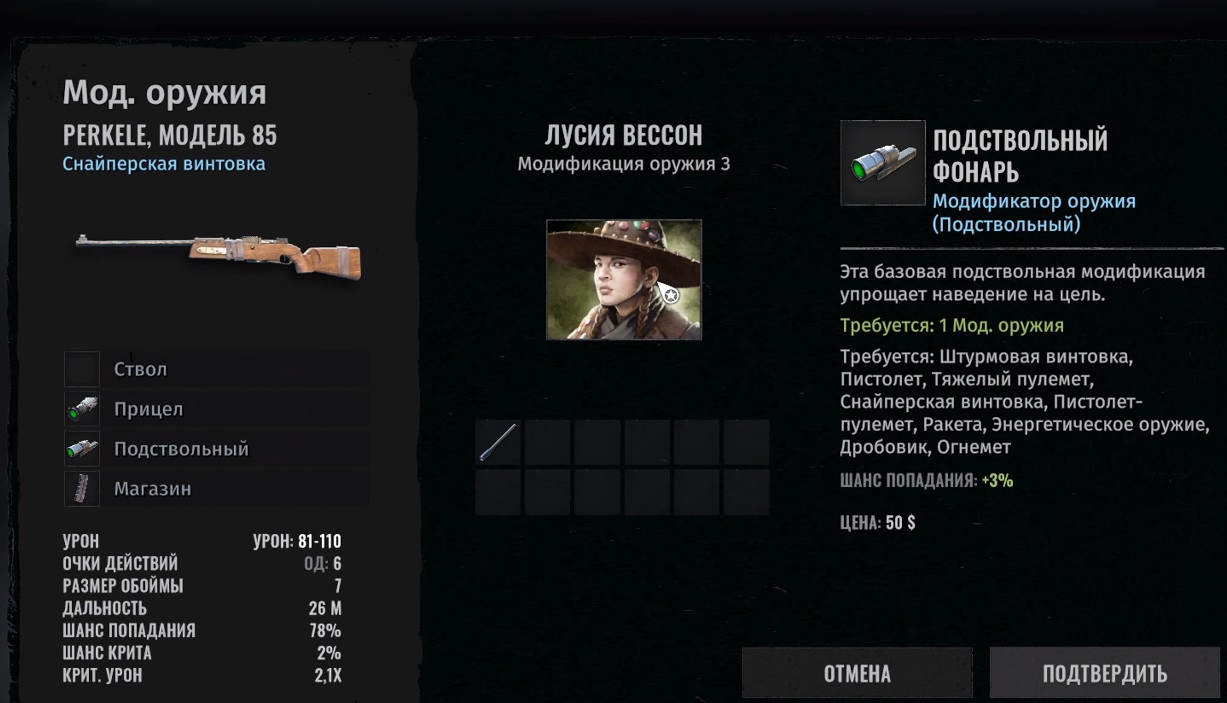Click the Подствольный flashlight mod icon
The width and height of the screenshot is (1227, 703).
click(x=82, y=449)
